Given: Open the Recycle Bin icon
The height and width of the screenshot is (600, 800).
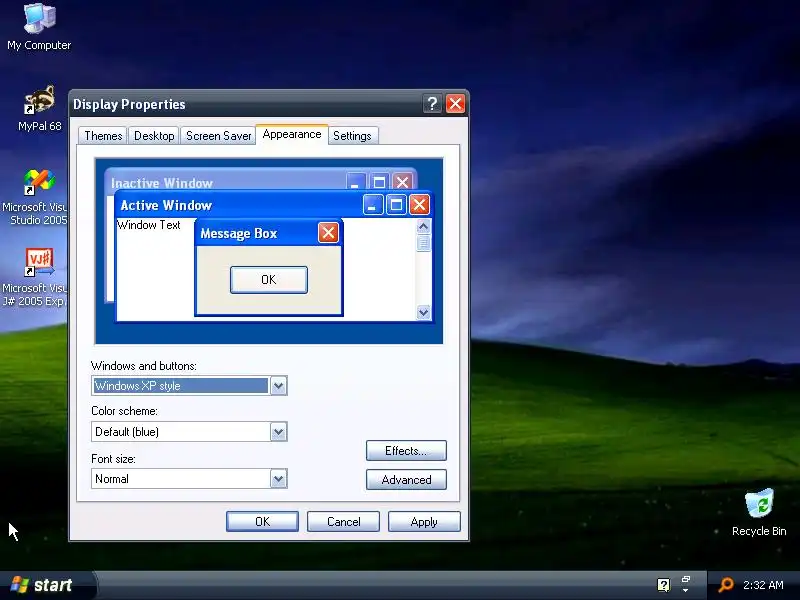Looking at the screenshot, I should pos(759,512).
